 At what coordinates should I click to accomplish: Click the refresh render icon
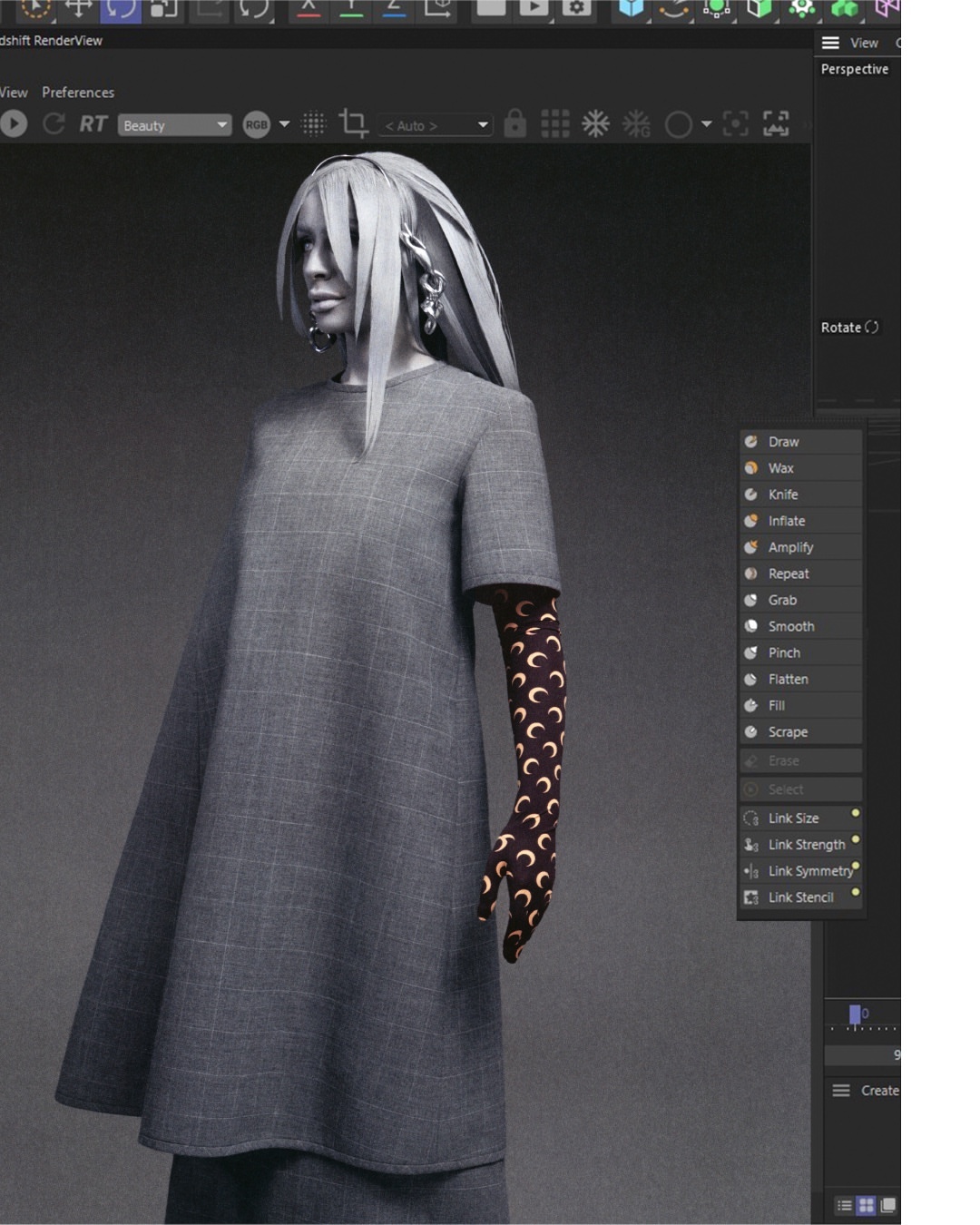pyautogui.click(x=54, y=124)
